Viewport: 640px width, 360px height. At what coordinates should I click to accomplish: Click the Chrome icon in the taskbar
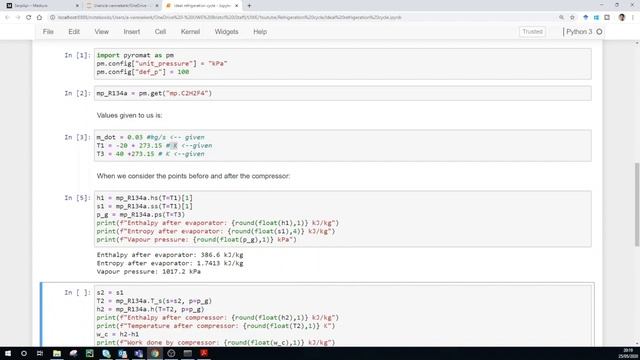click(155, 353)
